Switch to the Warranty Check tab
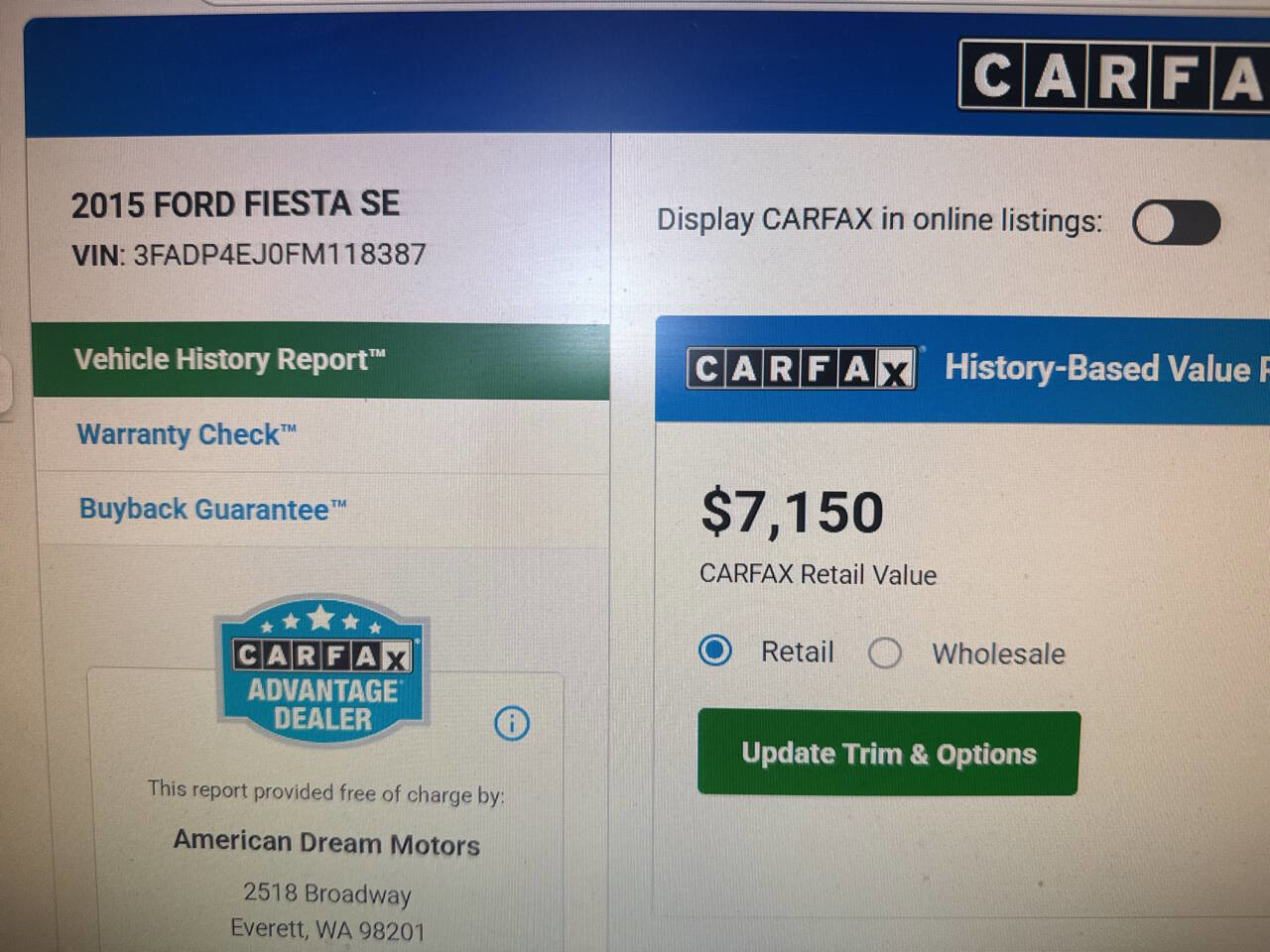Image resolution: width=1270 pixels, height=952 pixels. point(185,434)
